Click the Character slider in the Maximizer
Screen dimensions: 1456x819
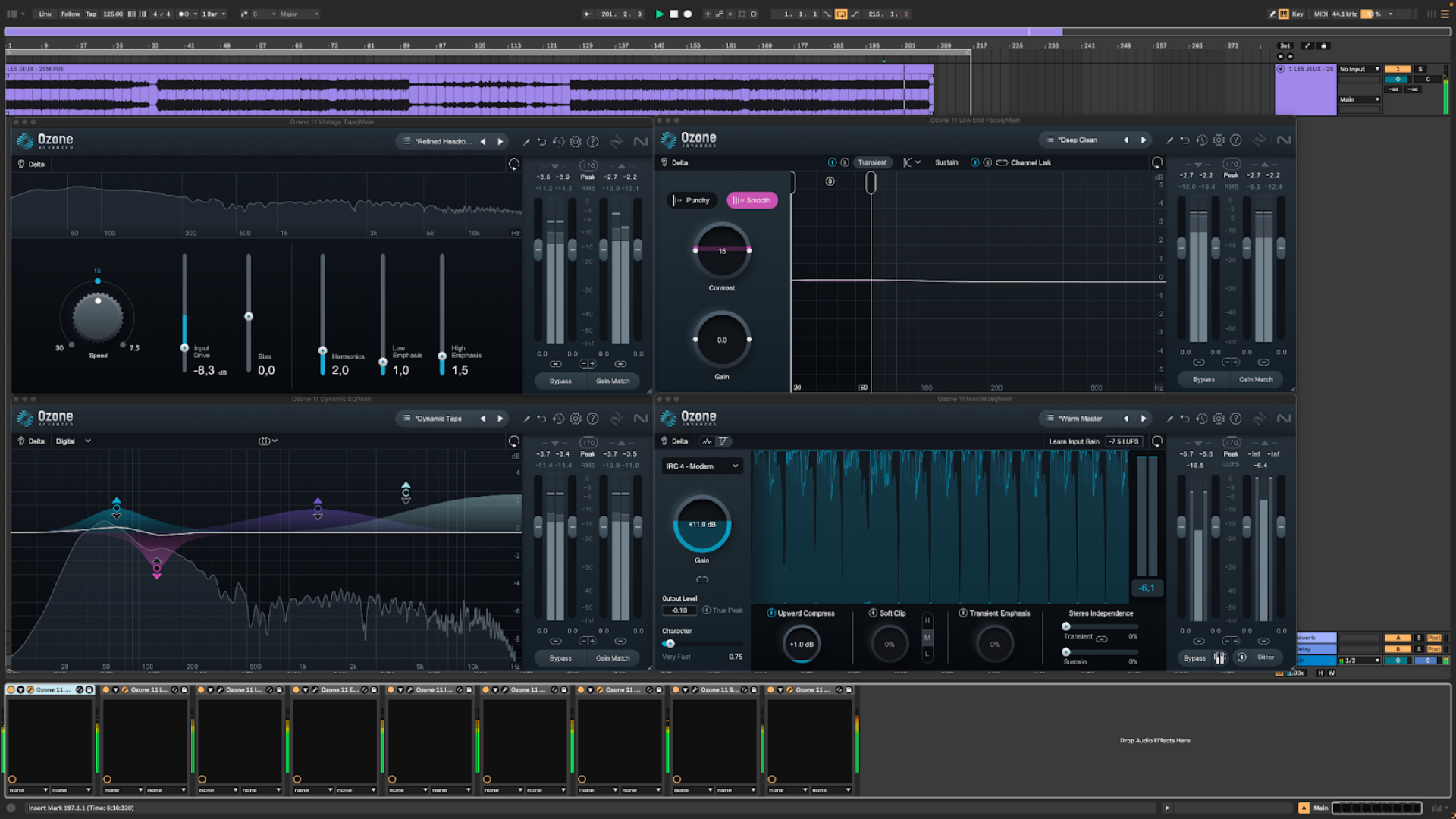click(x=669, y=642)
